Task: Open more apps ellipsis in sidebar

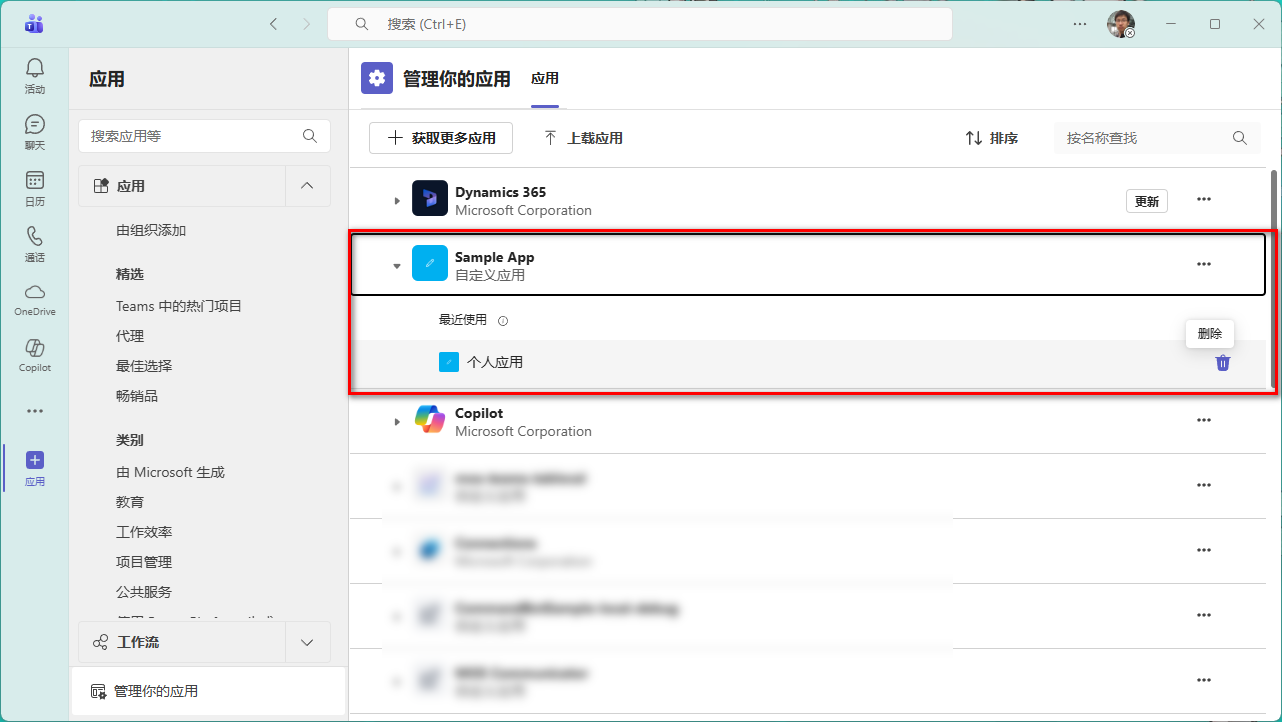Action: [35, 411]
